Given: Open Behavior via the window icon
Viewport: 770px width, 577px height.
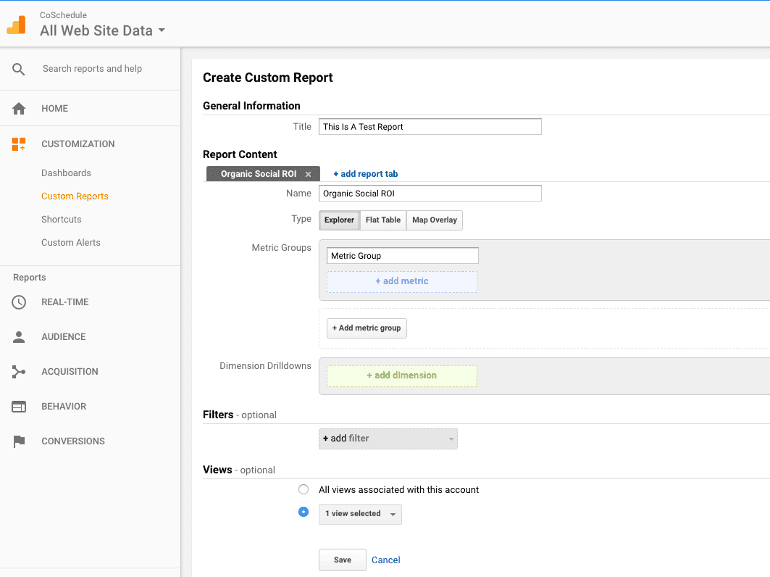Looking at the screenshot, I should 19,407.
